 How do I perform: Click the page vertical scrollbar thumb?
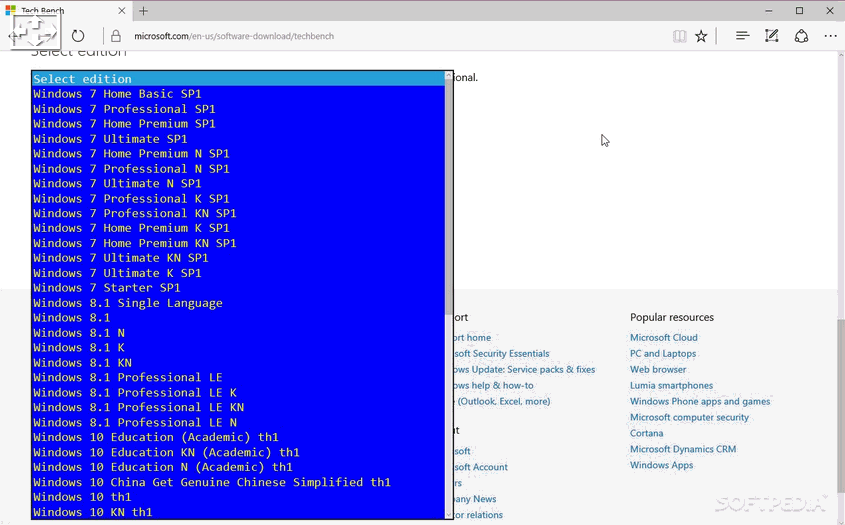[x=841, y=405]
